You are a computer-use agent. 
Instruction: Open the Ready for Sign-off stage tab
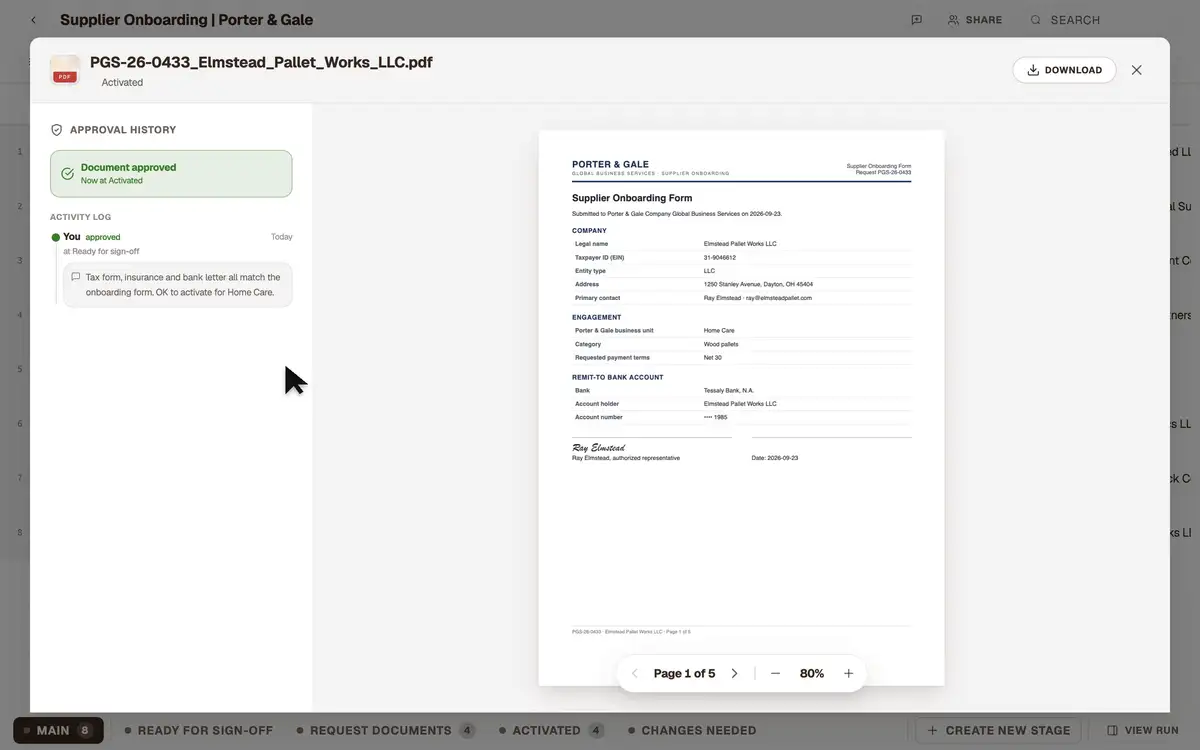coord(198,730)
